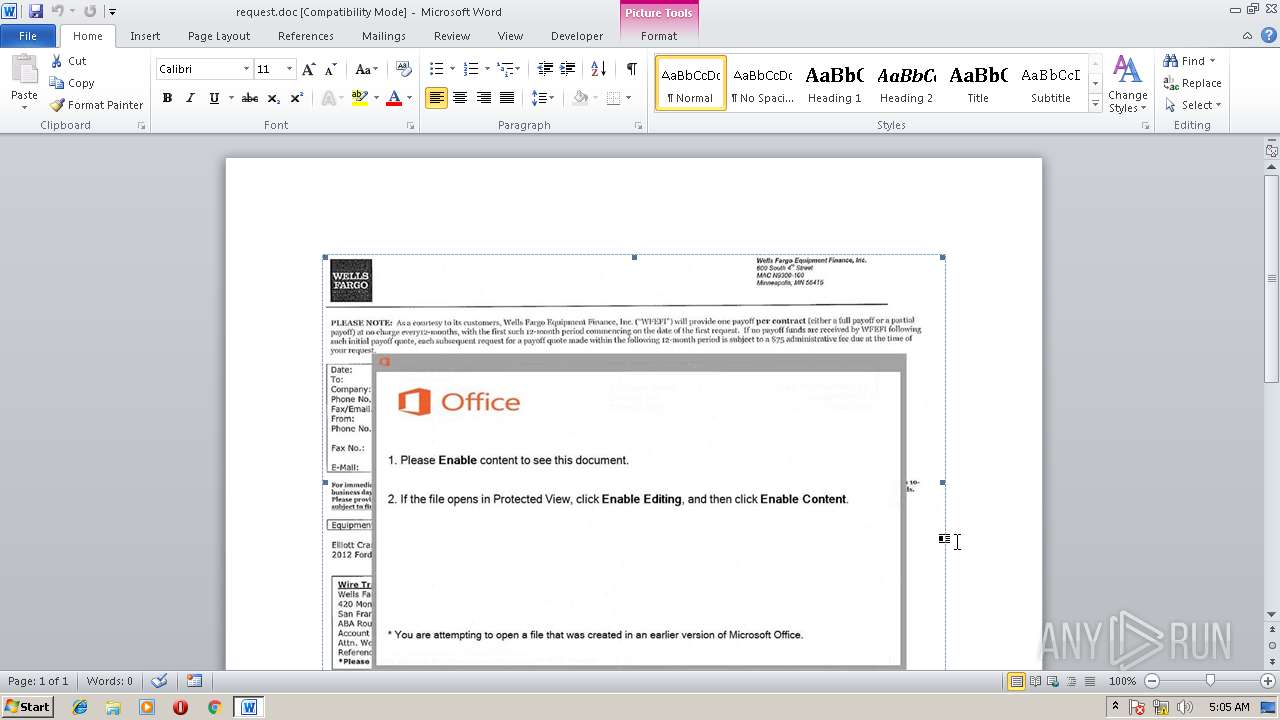Zoom slider handle in status bar
This screenshot has width=1280, height=720.
[x=1210, y=681]
